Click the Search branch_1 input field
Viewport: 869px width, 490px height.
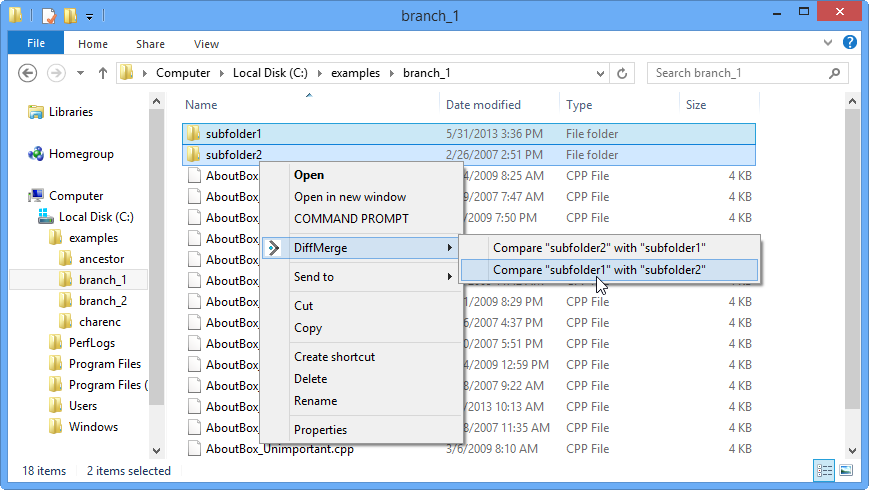[x=740, y=73]
